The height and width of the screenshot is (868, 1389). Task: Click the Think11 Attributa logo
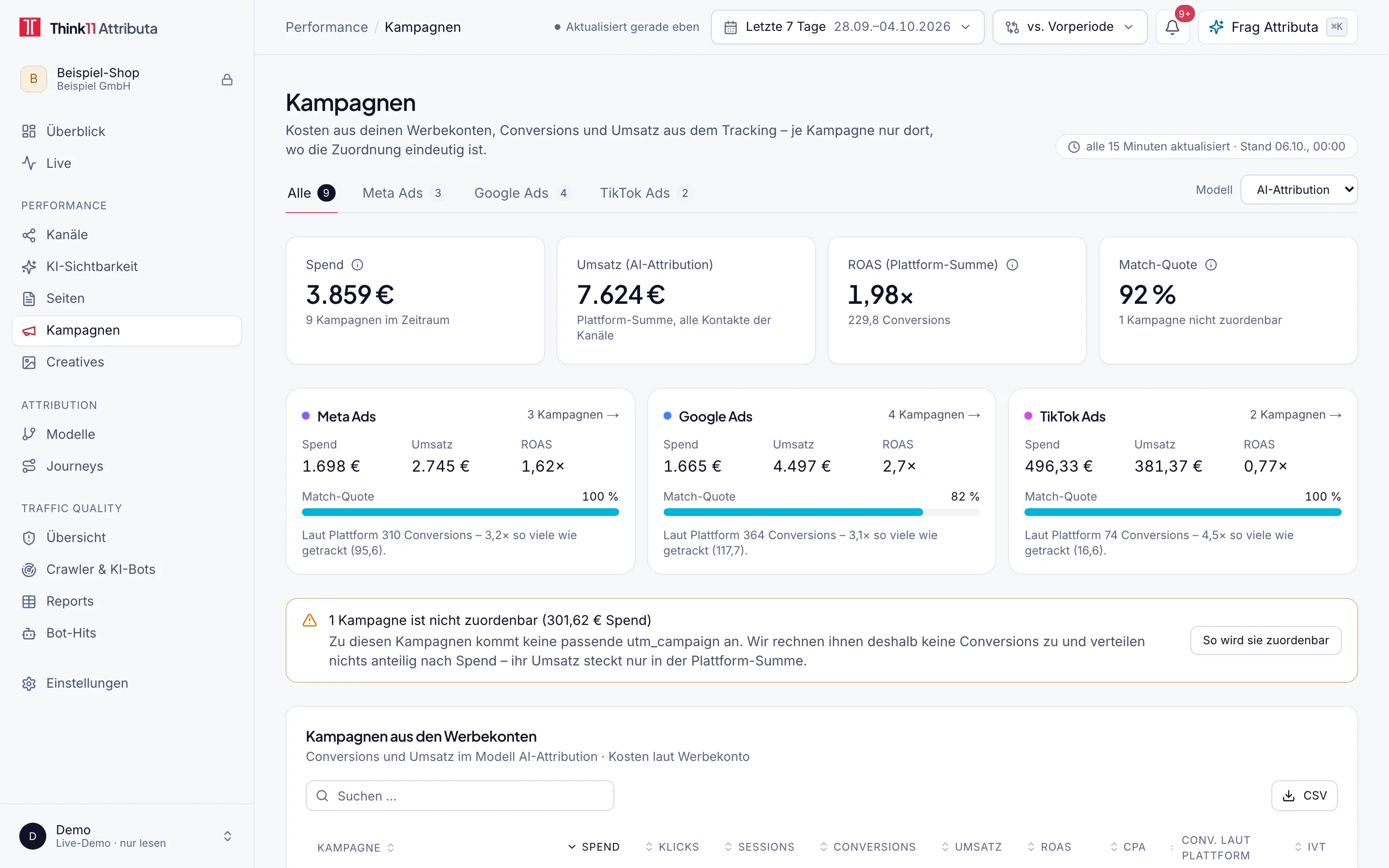coord(88,27)
